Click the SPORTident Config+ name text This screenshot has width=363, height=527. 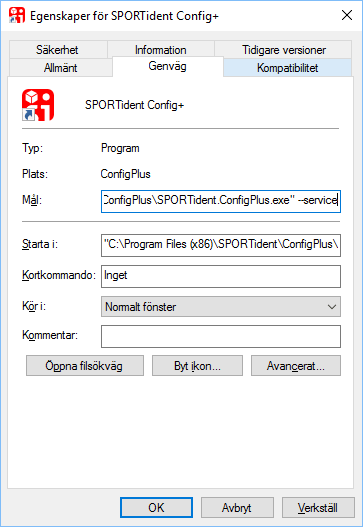coord(134,105)
